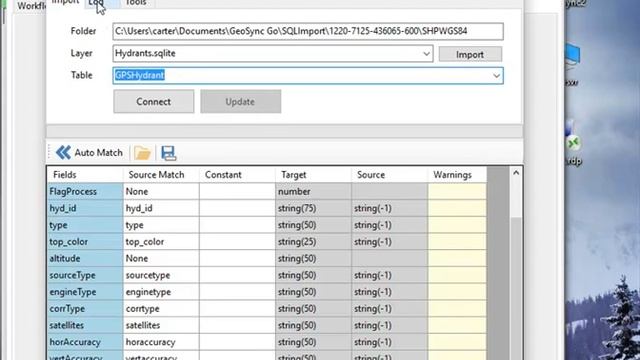Click the Connect button
Screen dimensions: 640x360
click(153, 102)
